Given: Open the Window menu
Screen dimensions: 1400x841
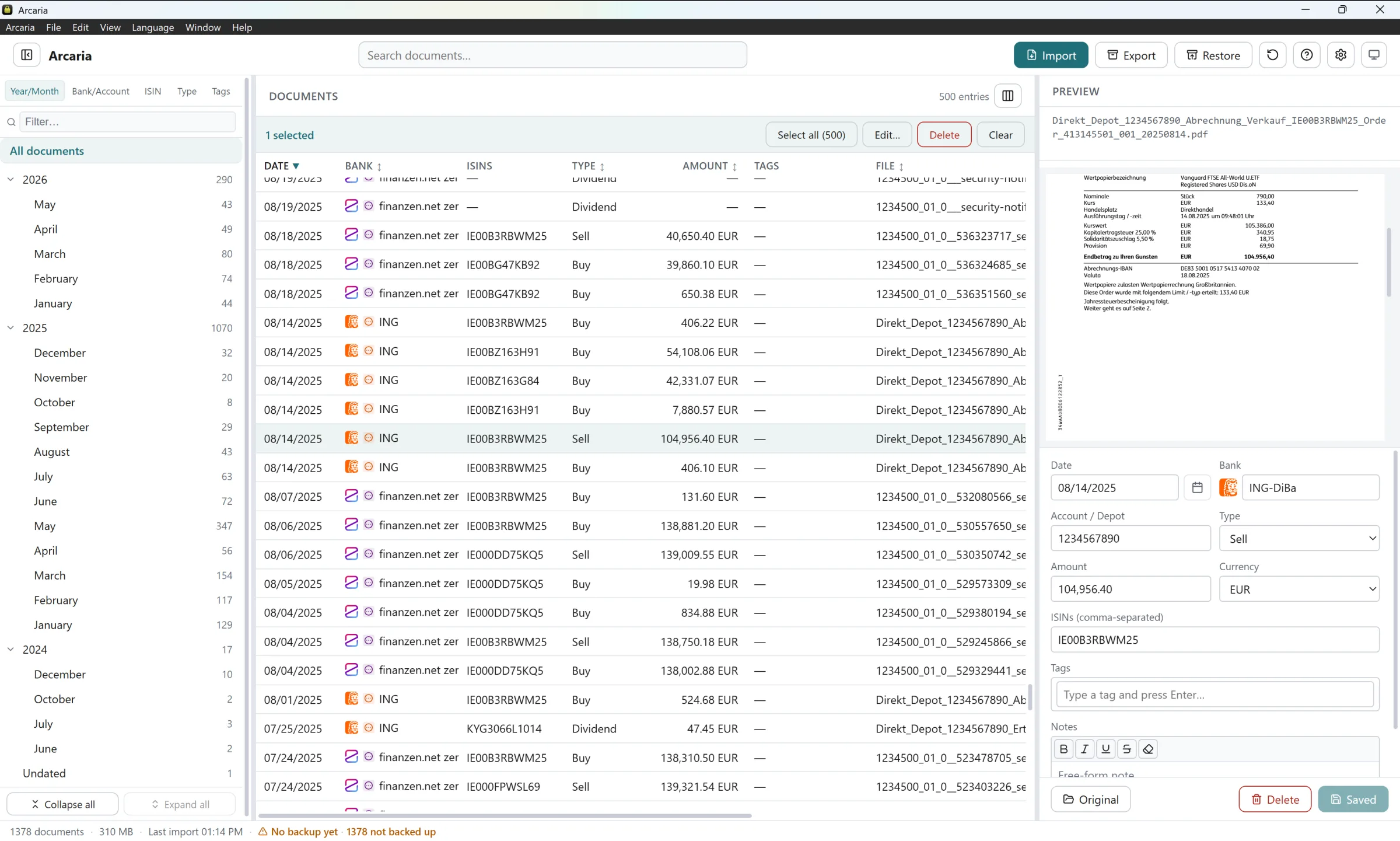Looking at the screenshot, I should pos(202,27).
